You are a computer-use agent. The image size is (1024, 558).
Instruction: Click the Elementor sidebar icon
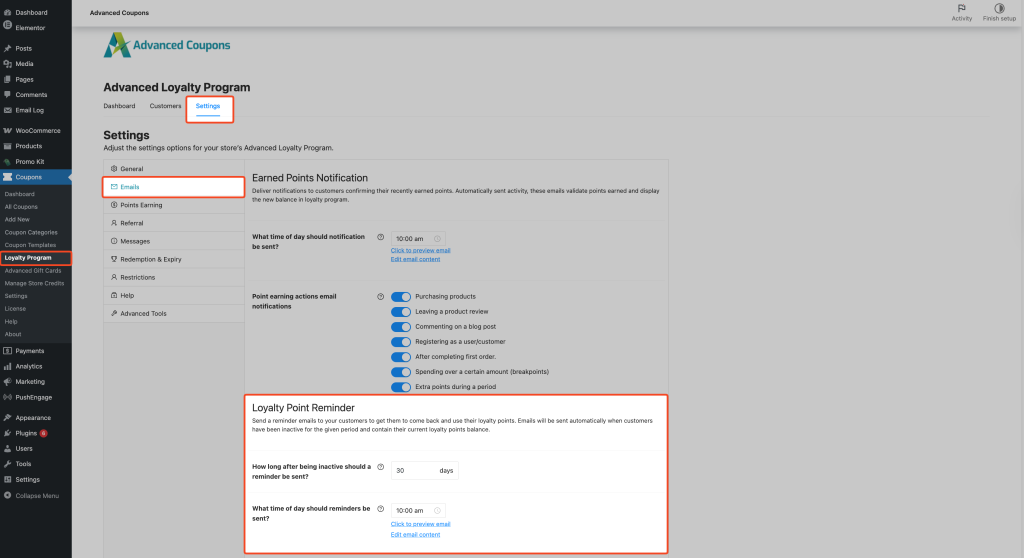click(8, 27)
